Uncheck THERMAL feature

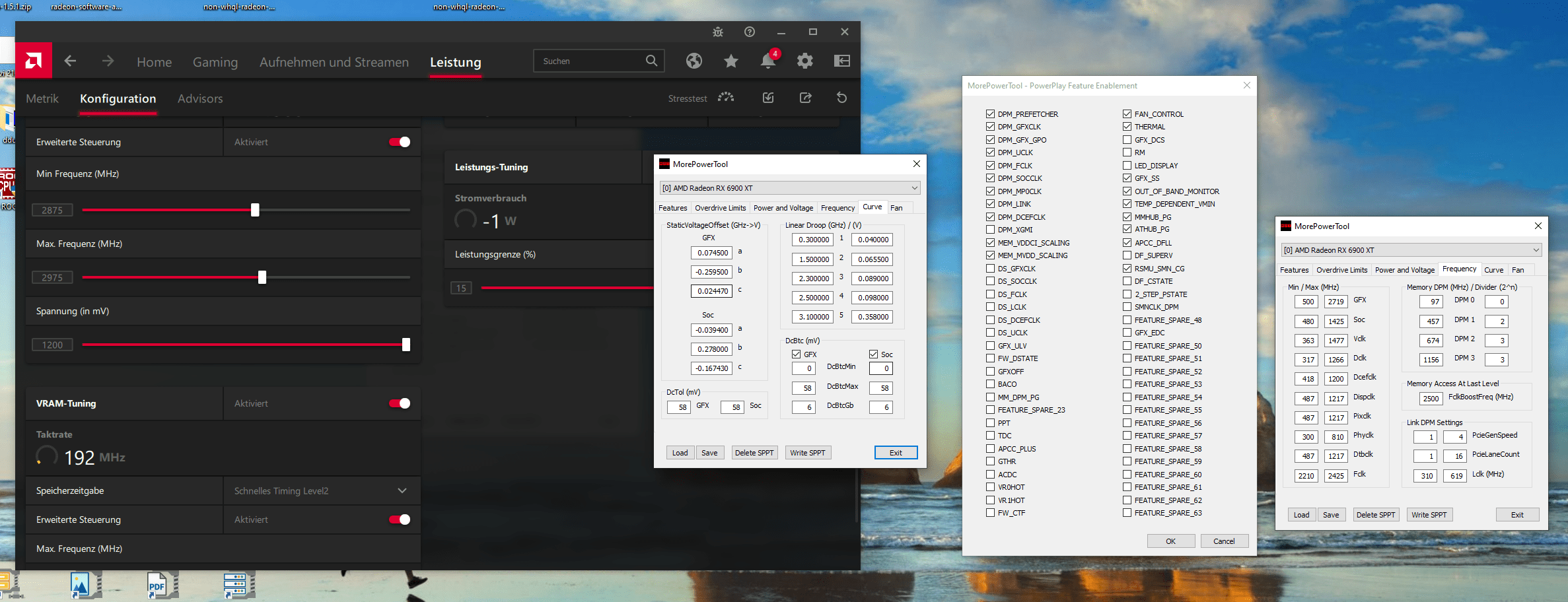[1127, 127]
